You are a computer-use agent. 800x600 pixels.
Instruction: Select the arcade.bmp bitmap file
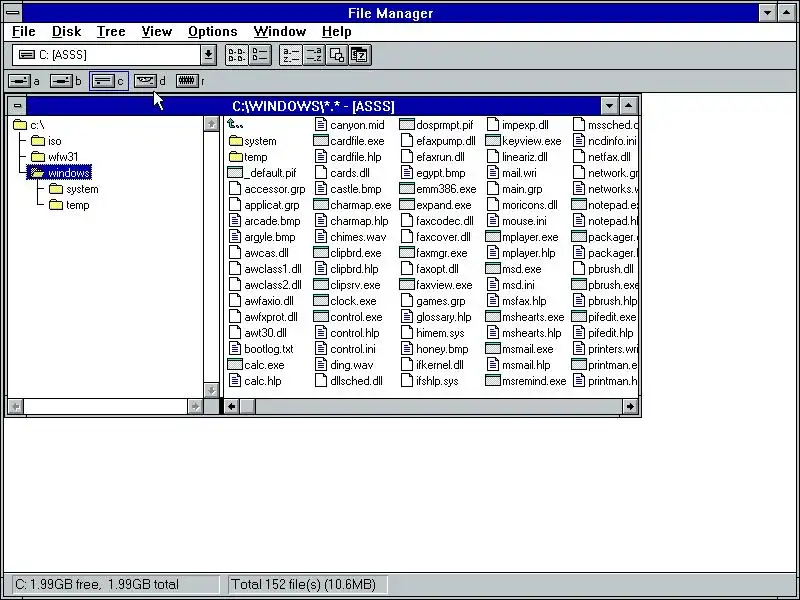264,221
